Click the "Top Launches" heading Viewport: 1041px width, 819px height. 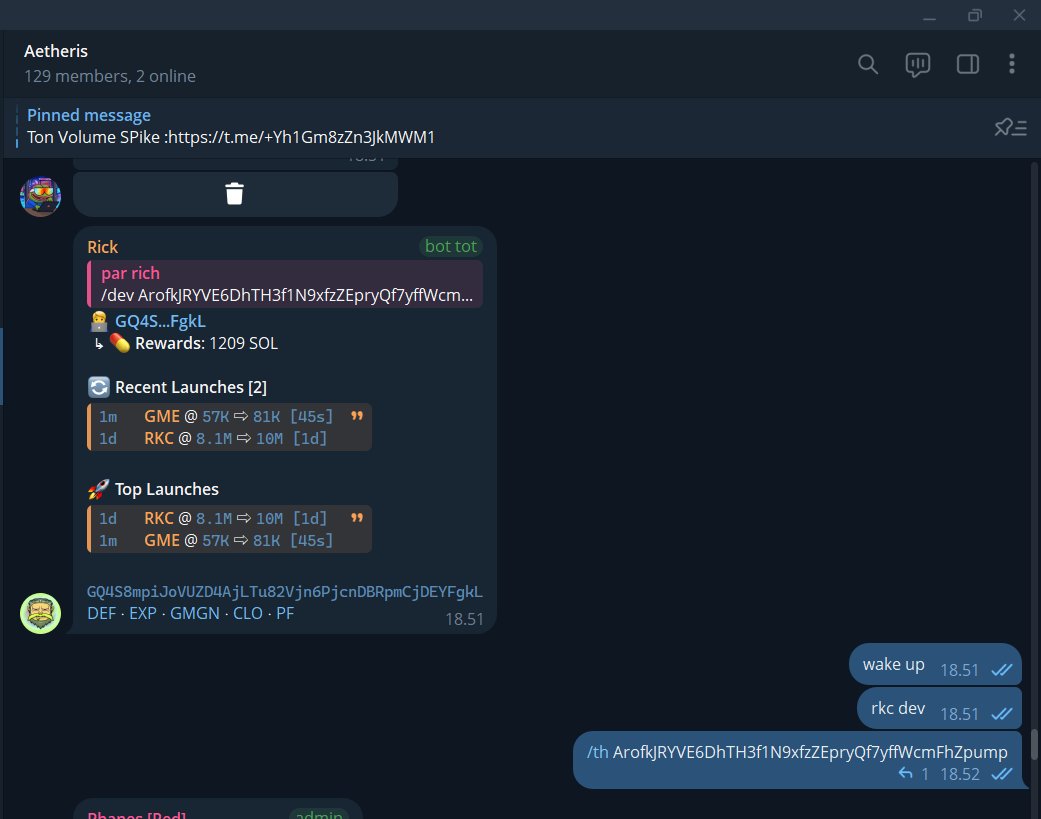167,489
